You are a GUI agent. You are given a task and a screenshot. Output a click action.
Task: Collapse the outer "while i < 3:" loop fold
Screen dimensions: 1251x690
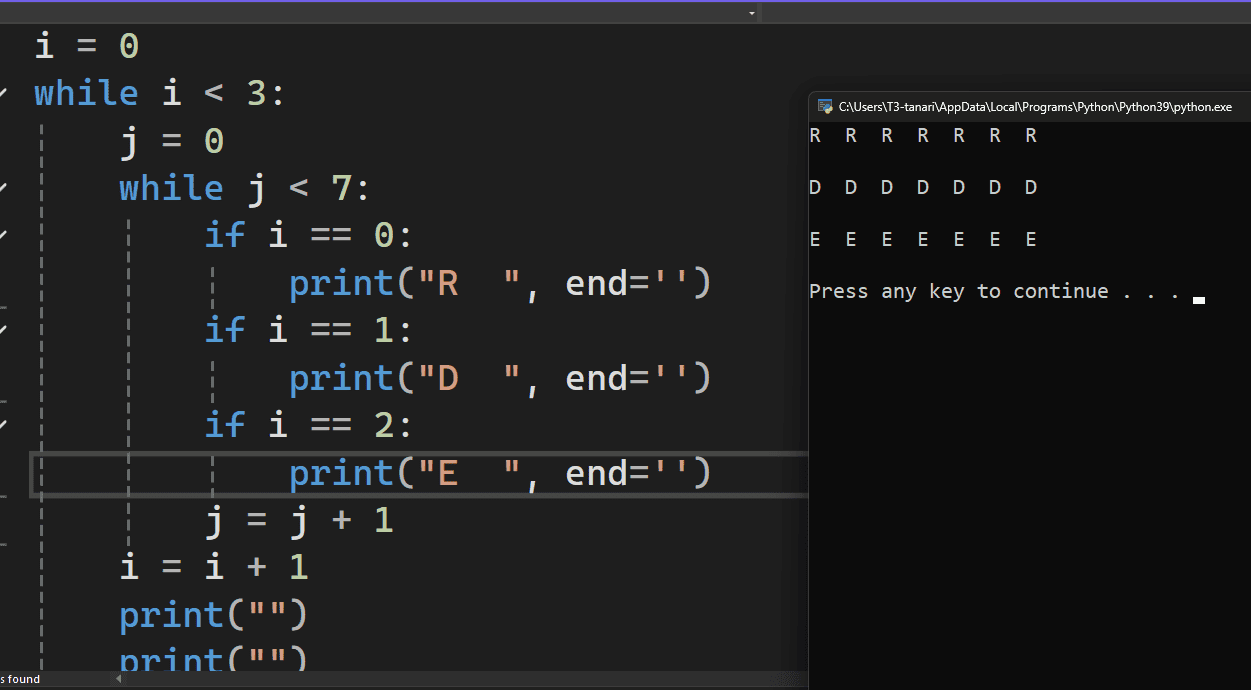coord(4,92)
